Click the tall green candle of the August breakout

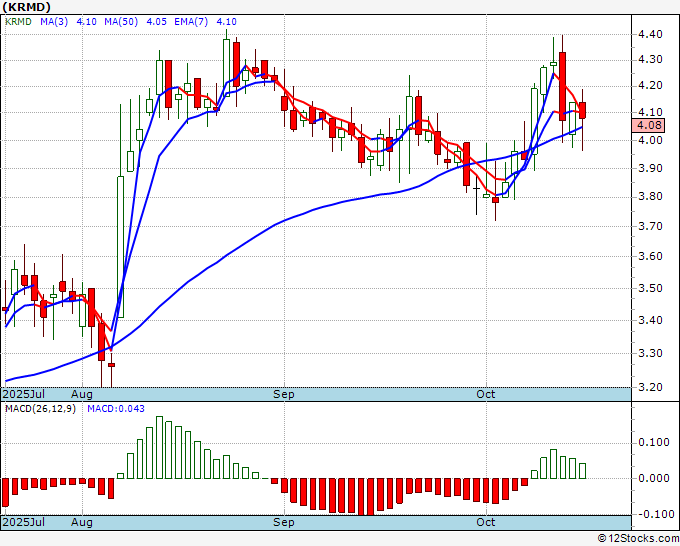point(121,247)
